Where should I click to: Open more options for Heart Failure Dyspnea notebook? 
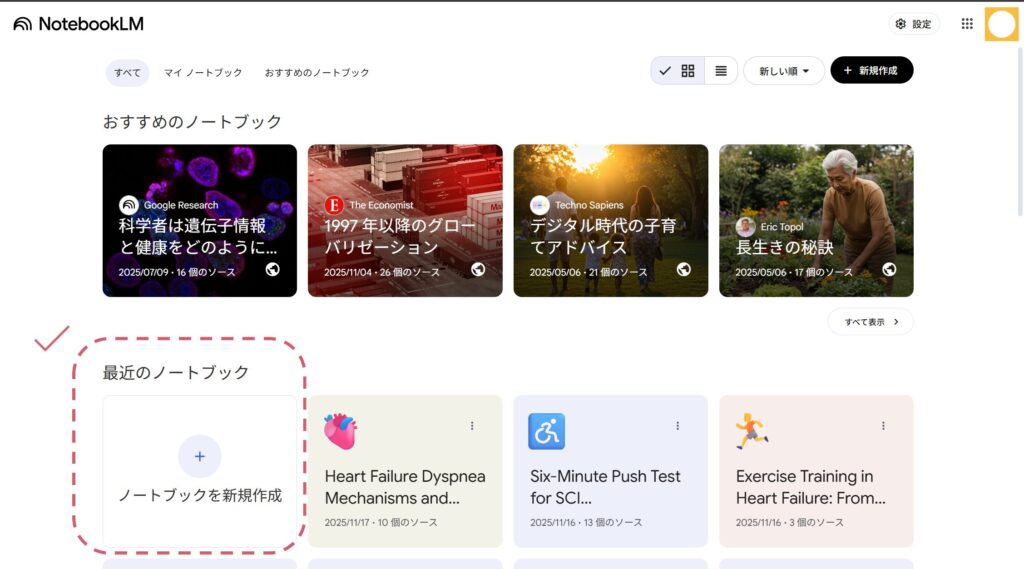(472, 426)
